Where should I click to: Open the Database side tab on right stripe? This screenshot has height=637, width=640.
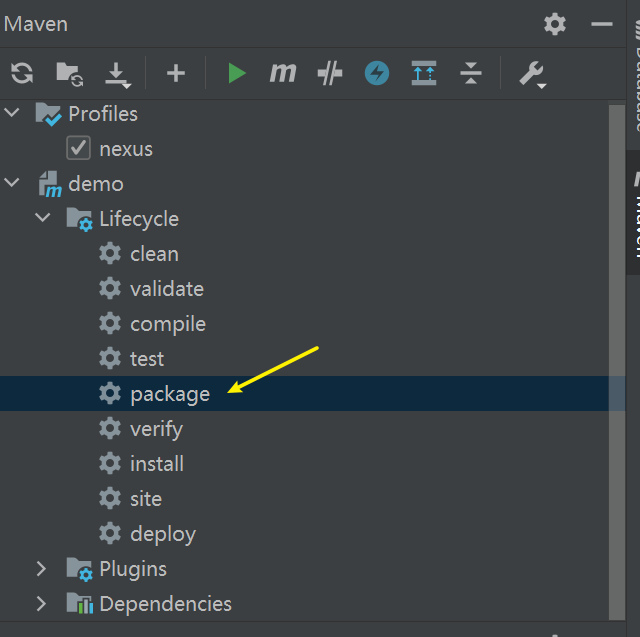pos(635,75)
